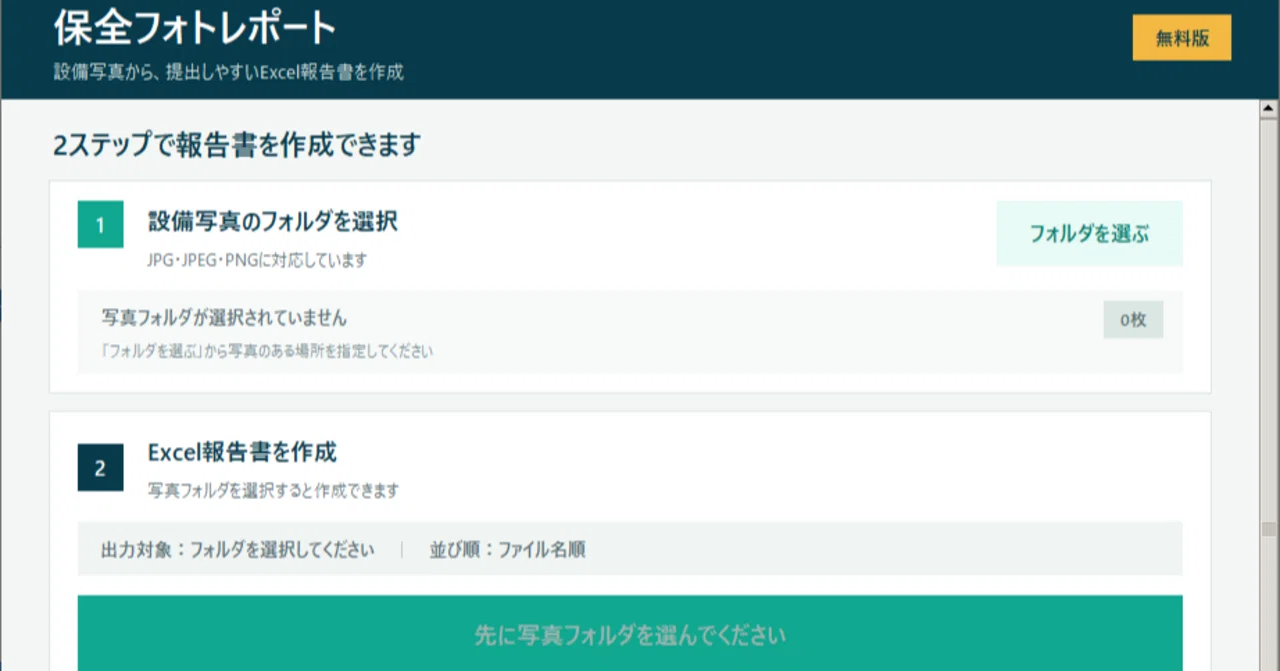The image size is (1280, 671).
Task: Click the vertical scrollbar thumb
Action: point(1269,529)
